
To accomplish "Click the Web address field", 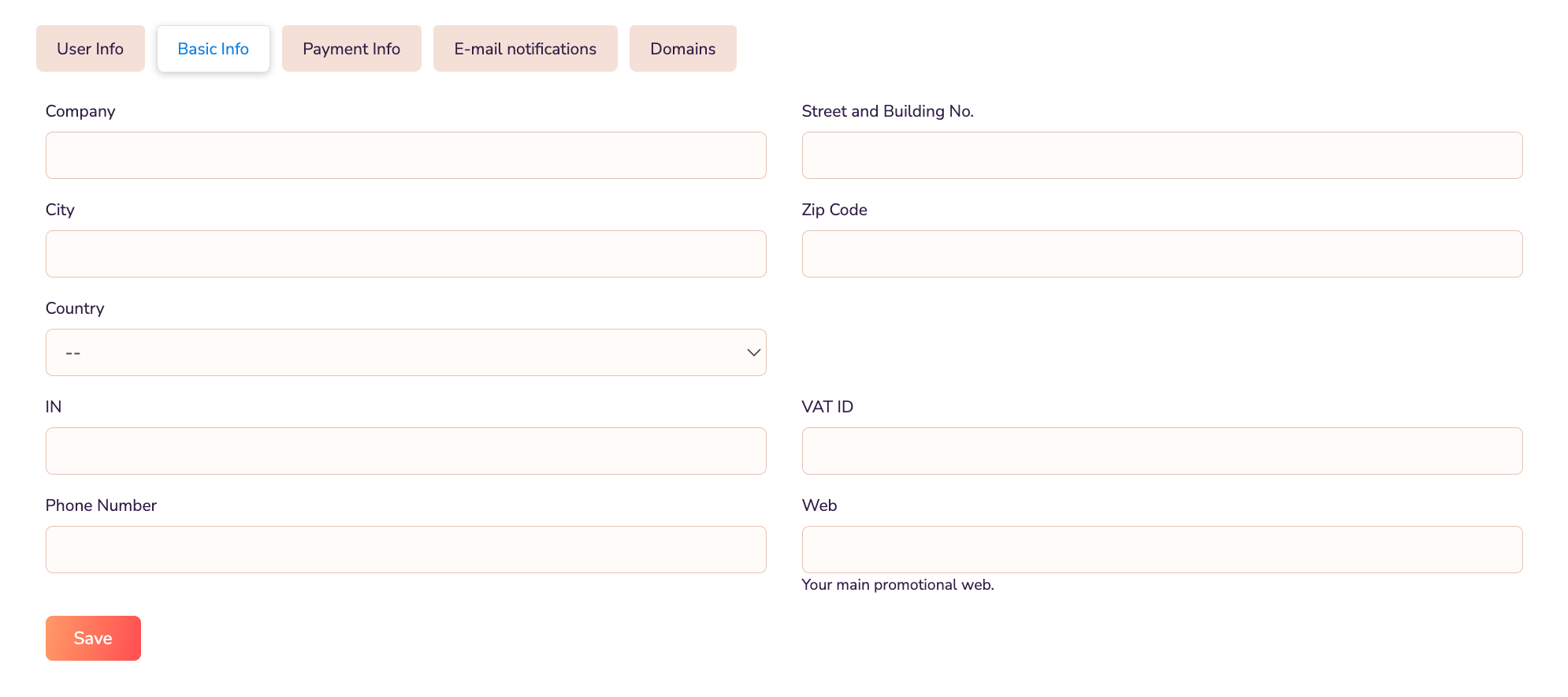I will pyautogui.click(x=1161, y=550).
